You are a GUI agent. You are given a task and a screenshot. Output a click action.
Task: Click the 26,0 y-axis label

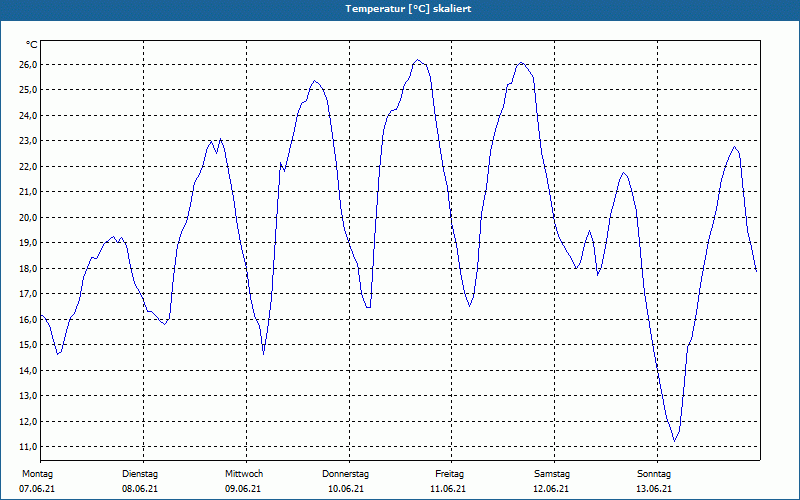[x=29, y=65]
